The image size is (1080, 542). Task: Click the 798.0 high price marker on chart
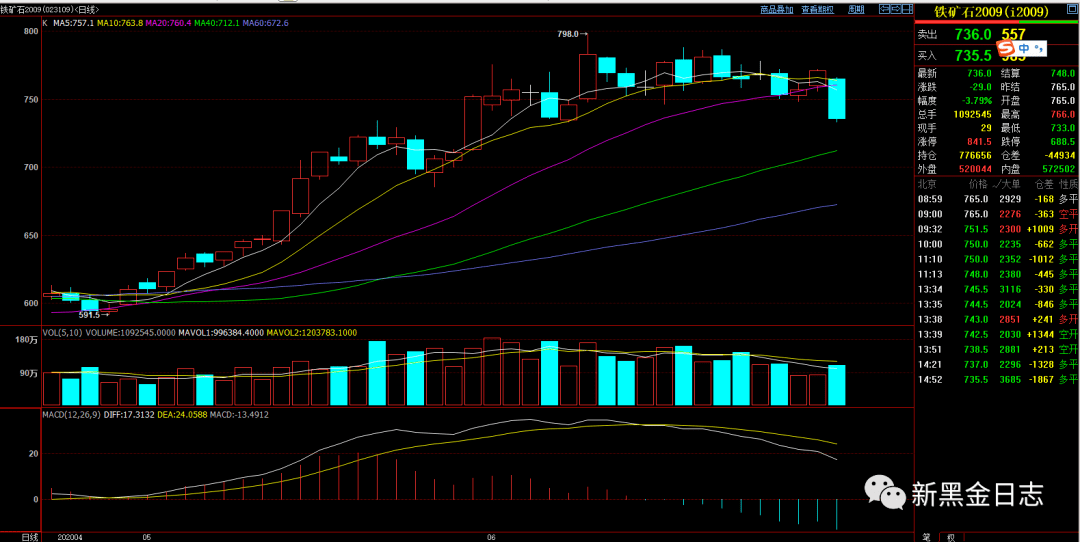coord(569,34)
